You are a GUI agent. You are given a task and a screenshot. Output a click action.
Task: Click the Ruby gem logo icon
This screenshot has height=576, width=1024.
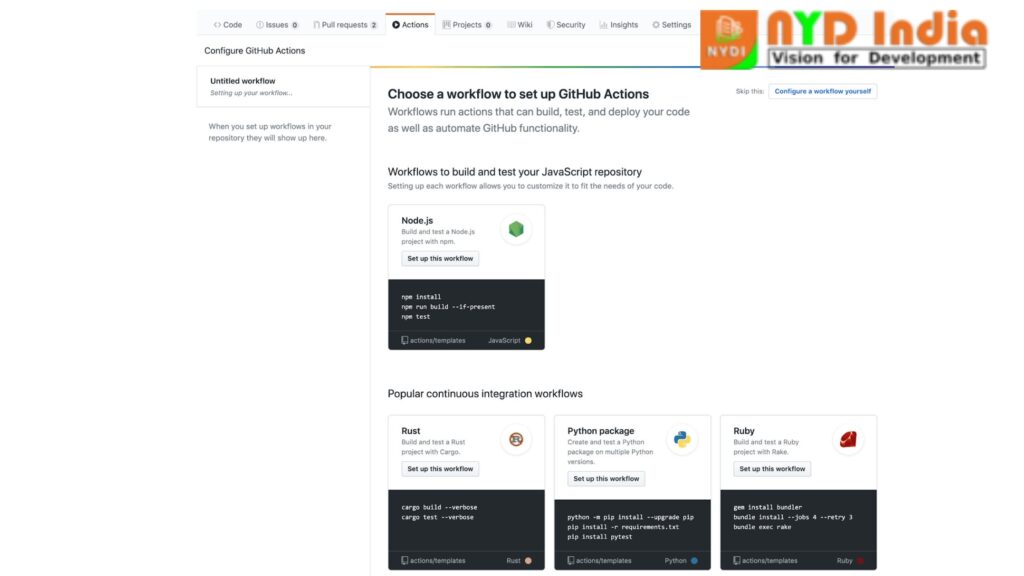pyautogui.click(x=848, y=440)
